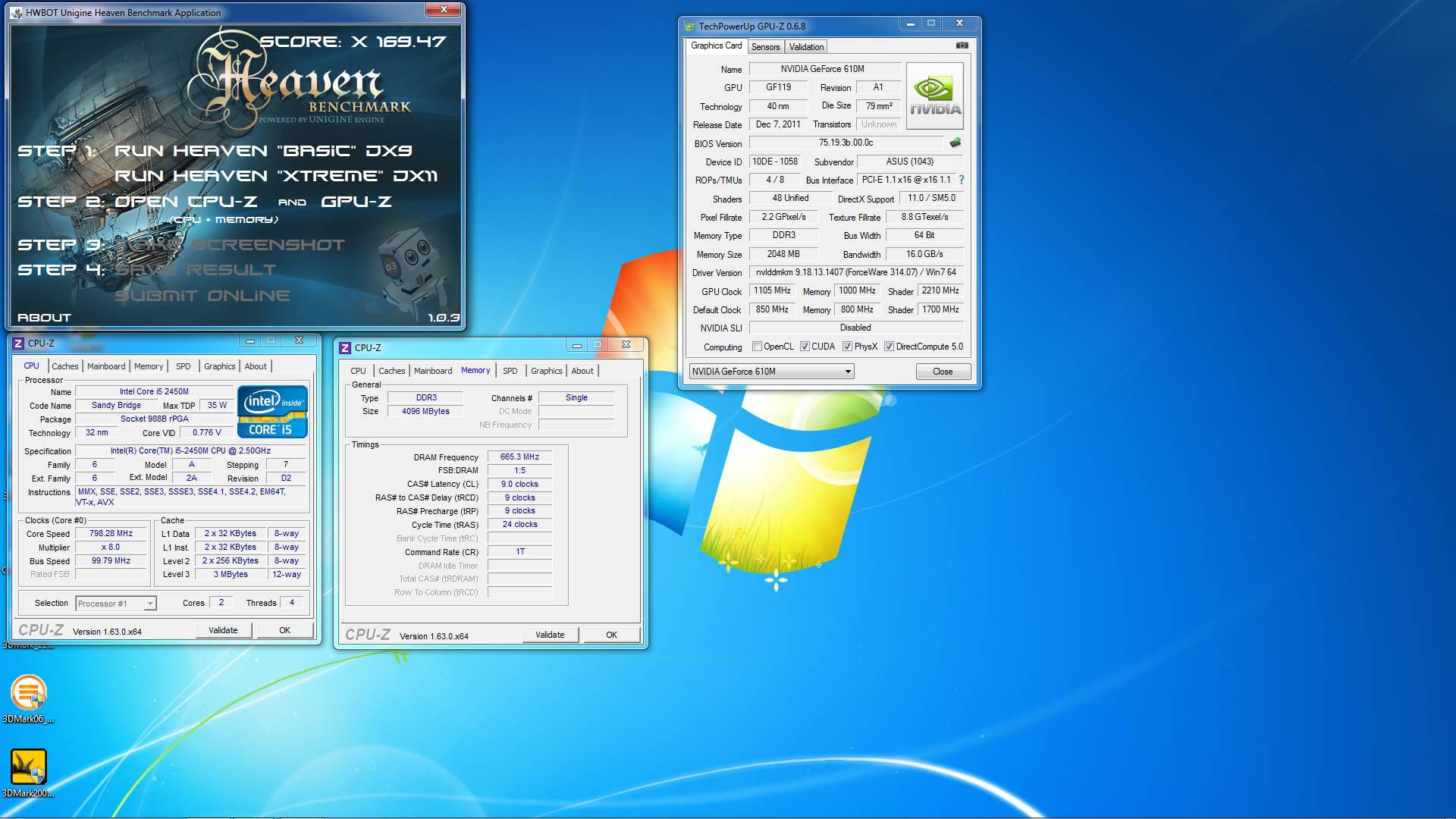The height and width of the screenshot is (819, 1456).
Task: Open Mainboard tab in Memory CPU-Z window
Action: pyautogui.click(x=433, y=371)
